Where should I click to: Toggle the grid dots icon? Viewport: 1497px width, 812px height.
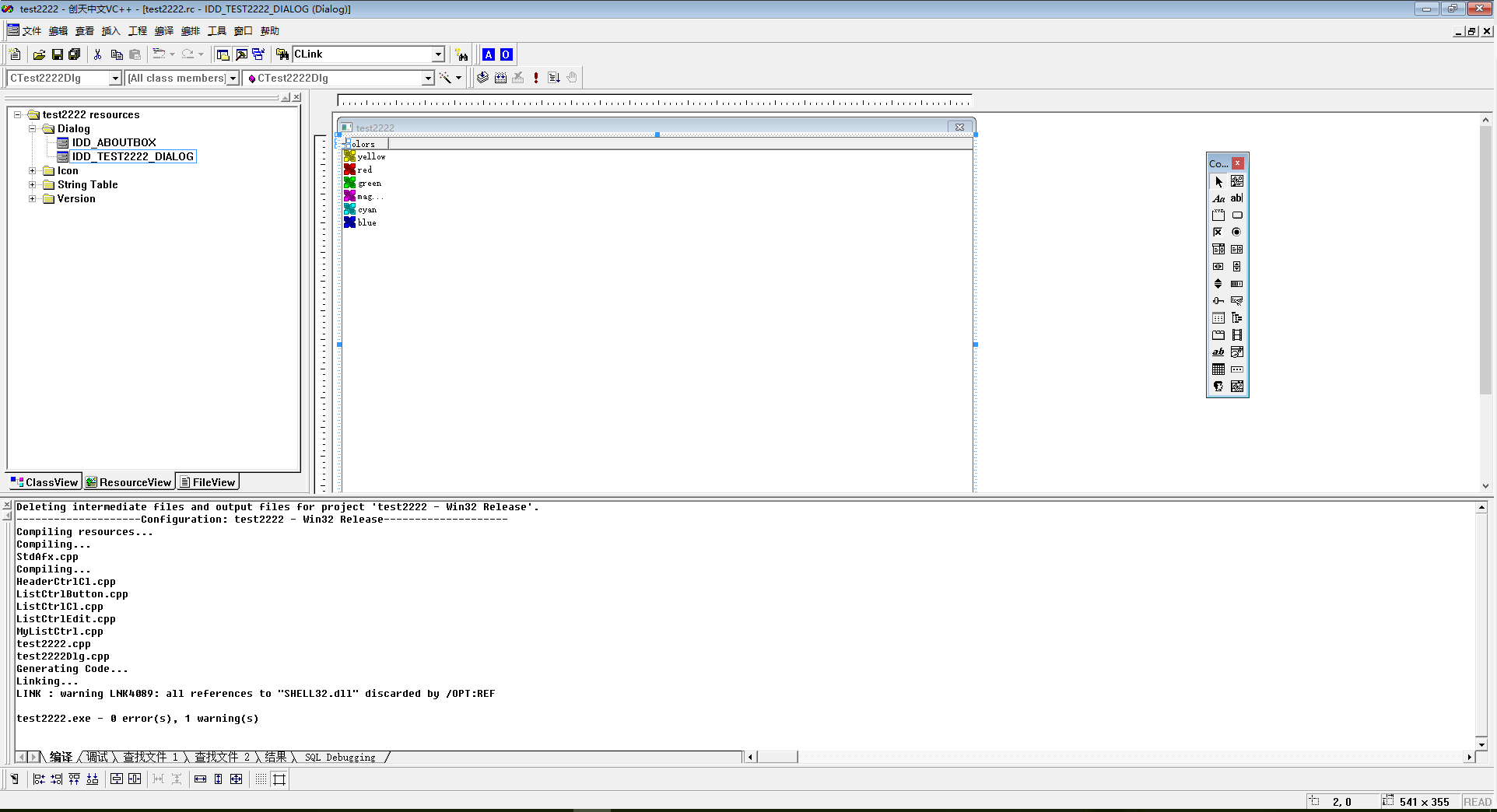261,779
